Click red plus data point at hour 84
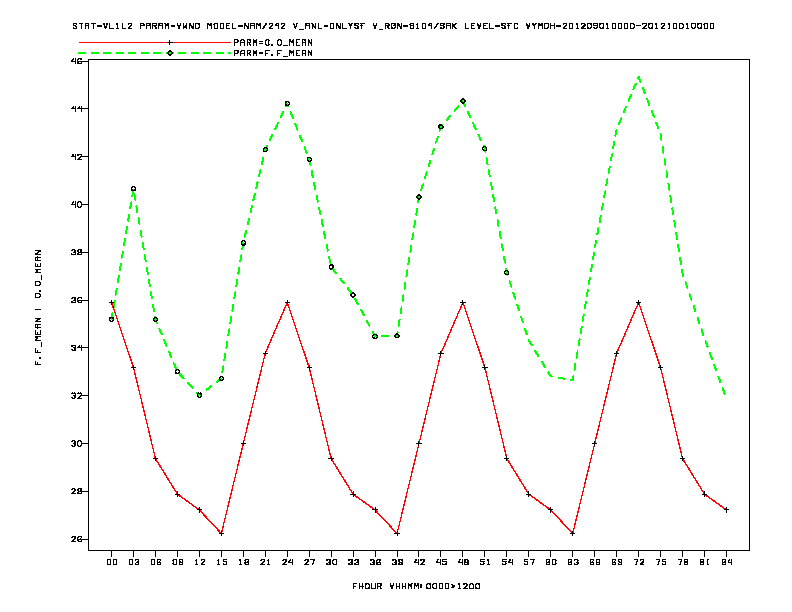The height and width of the screenshot is (612, 792). pos(726,510)
